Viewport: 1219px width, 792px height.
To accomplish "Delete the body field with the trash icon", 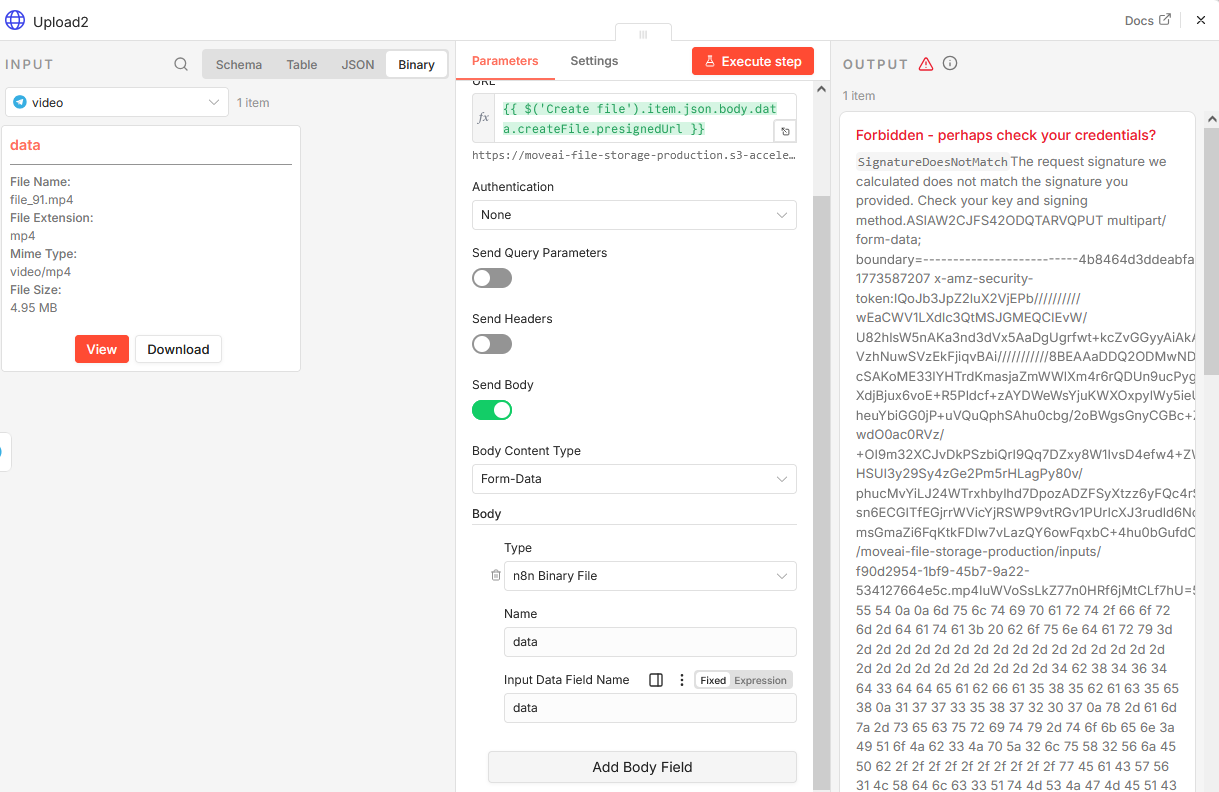I will pyautogui.click(x=495, y=576).
